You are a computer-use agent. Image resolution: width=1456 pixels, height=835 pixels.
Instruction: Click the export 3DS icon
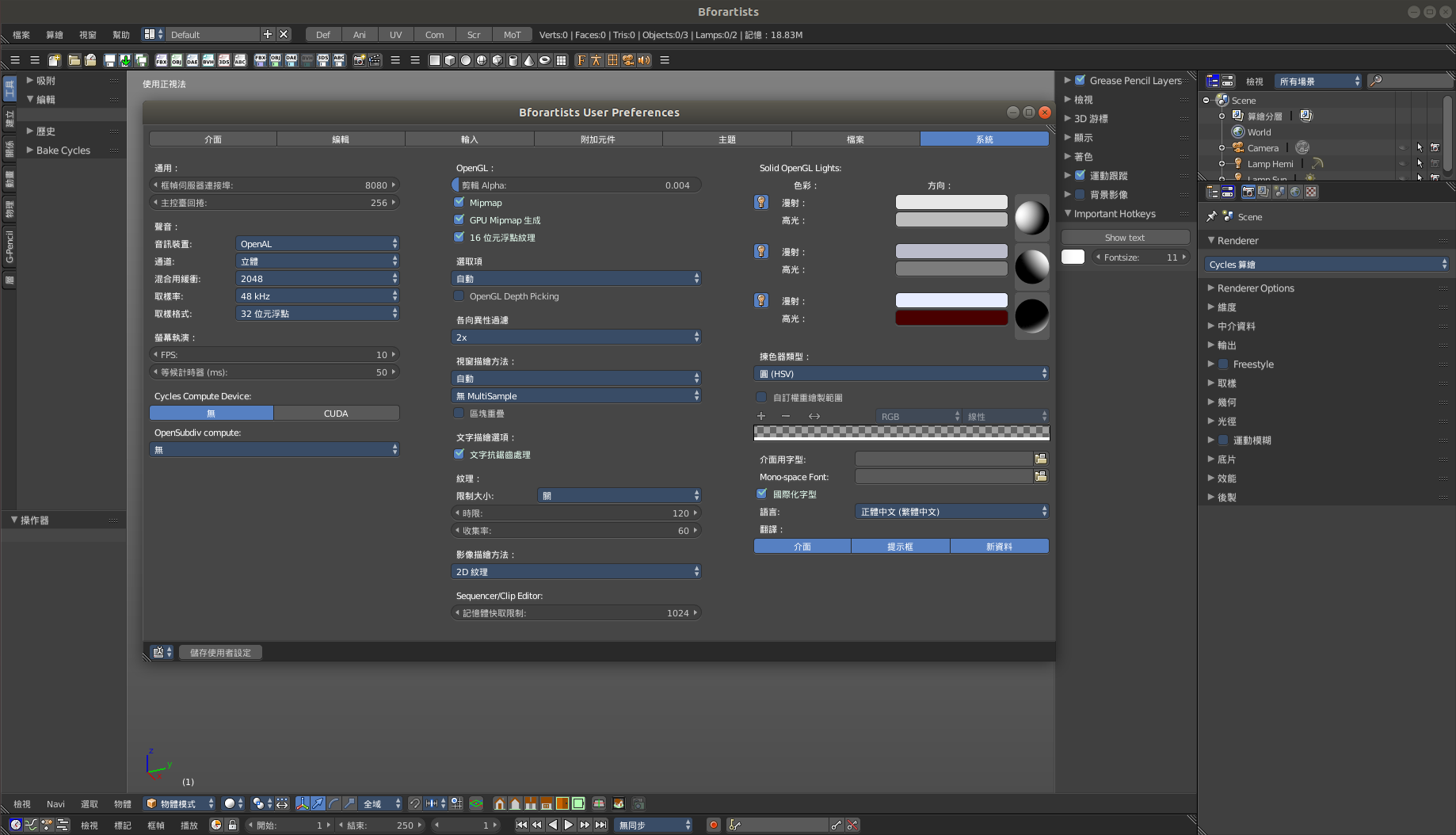323,60
